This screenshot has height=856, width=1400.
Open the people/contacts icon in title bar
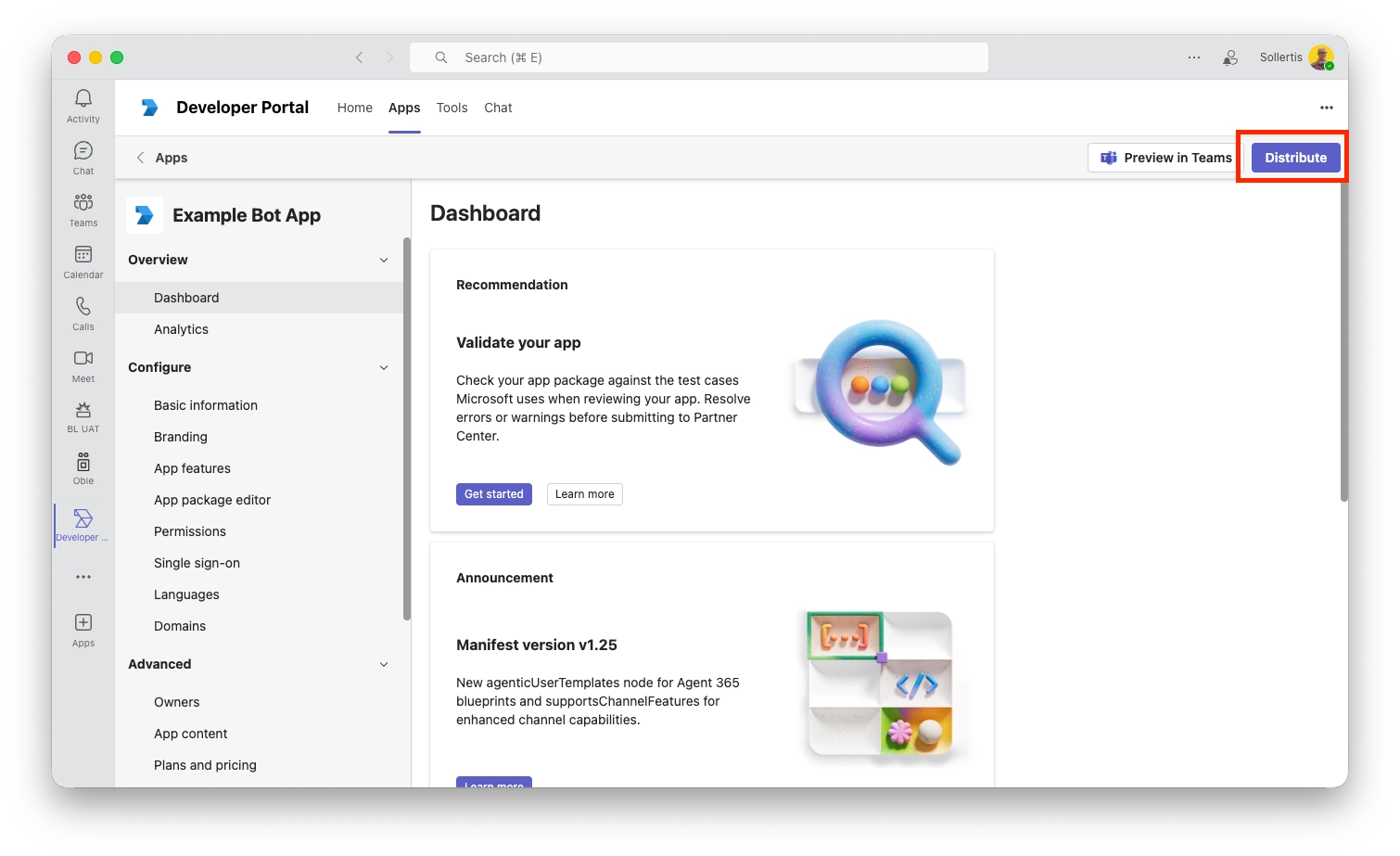tap(1230, 57)
